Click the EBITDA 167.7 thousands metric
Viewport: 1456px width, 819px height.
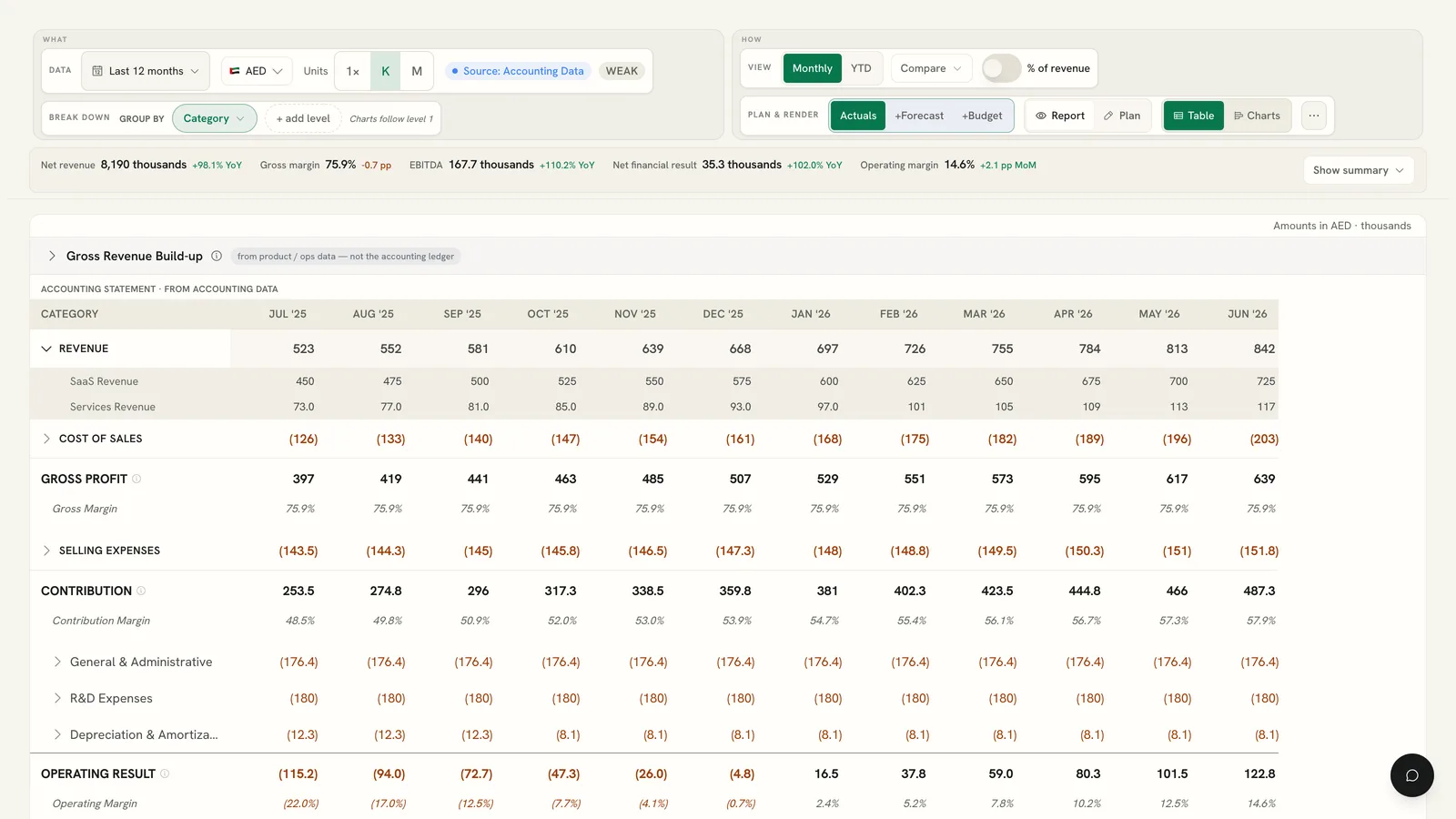coord(501,165)
